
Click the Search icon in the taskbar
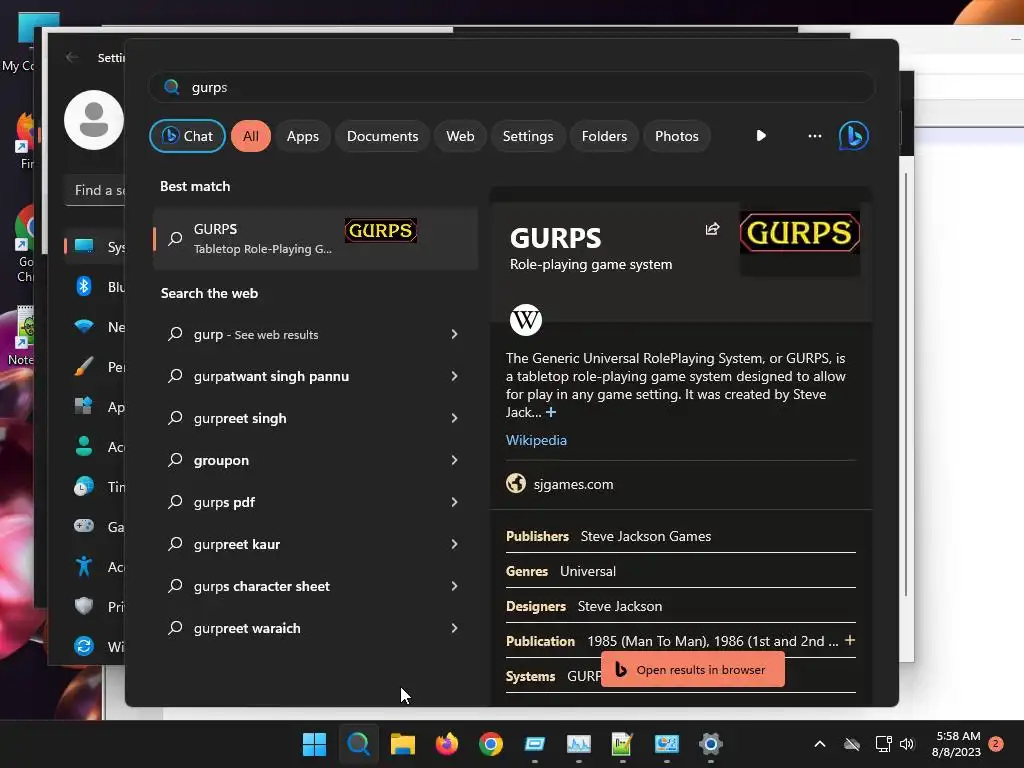[x=359, y=744]
